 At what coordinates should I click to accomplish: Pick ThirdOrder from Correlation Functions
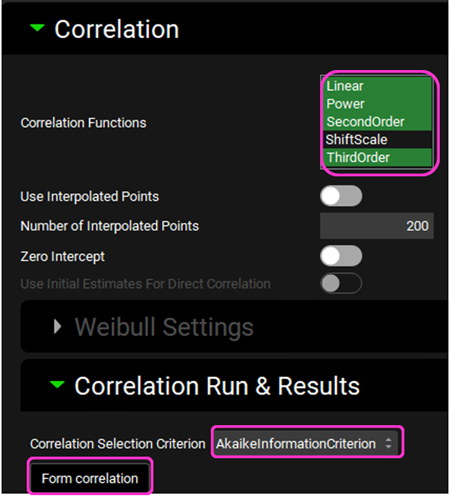(x=377, y=157)
